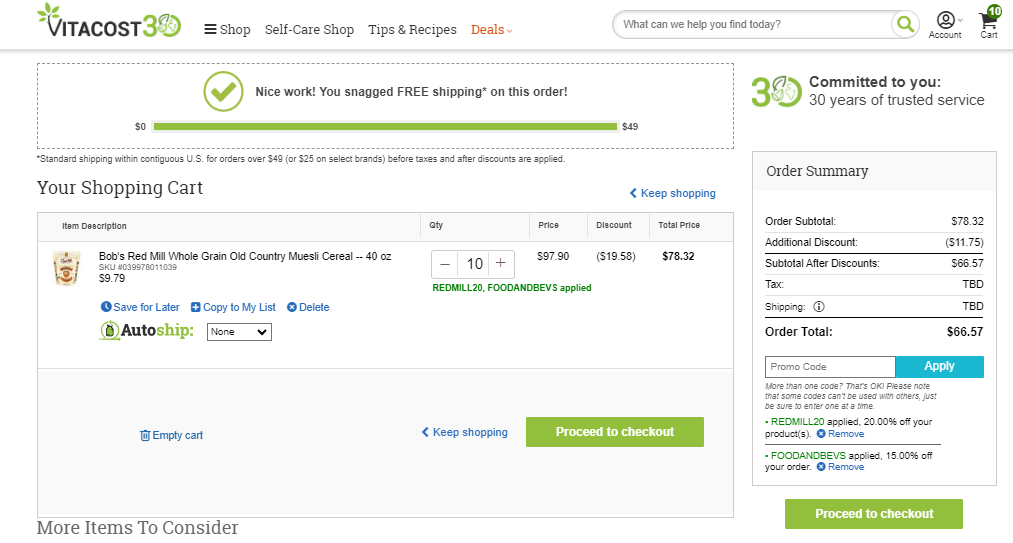Delete the muesli item from cart
The height and width of the screenshot is (543, 1013).
(308, 307)
